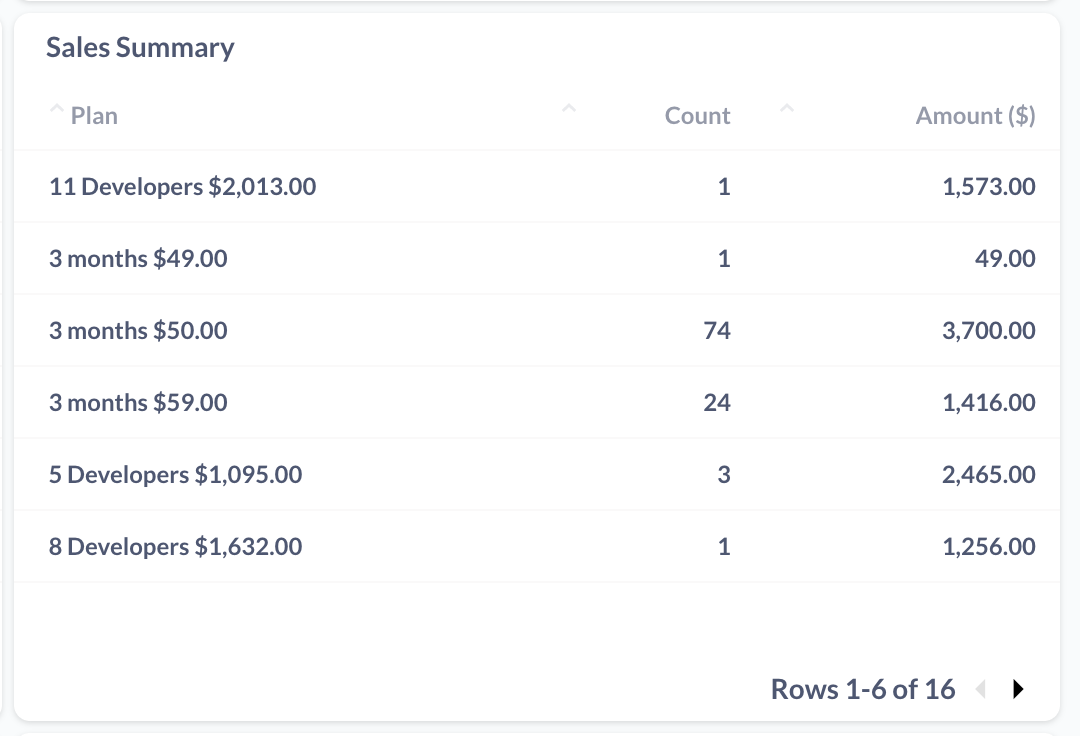Click the sort chevron for Count column

[569, 108]
